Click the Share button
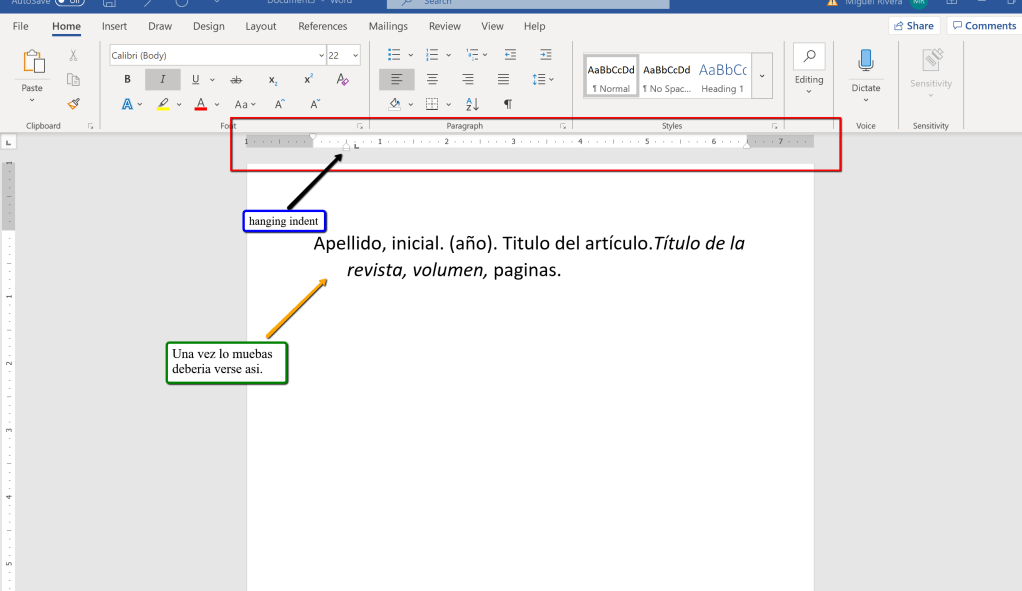Viewport: 1022px width, 591px height. point(913,26)
